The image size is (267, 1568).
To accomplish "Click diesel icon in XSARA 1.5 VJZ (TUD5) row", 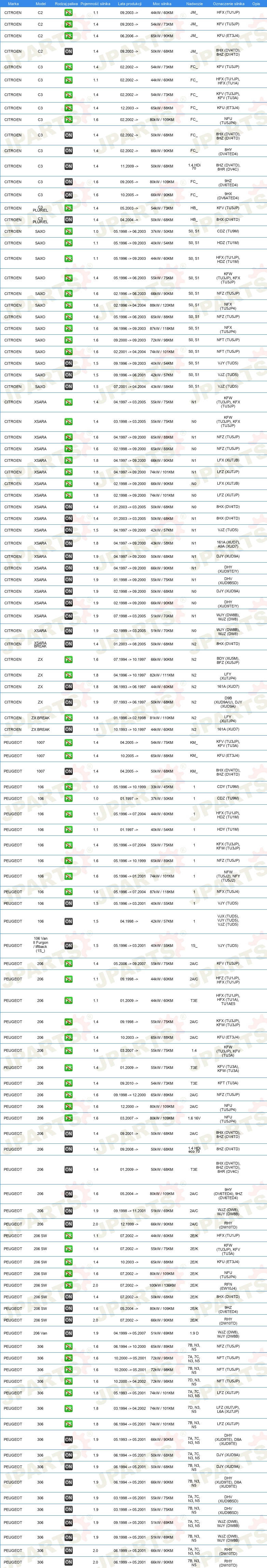I will coord(68,530).
